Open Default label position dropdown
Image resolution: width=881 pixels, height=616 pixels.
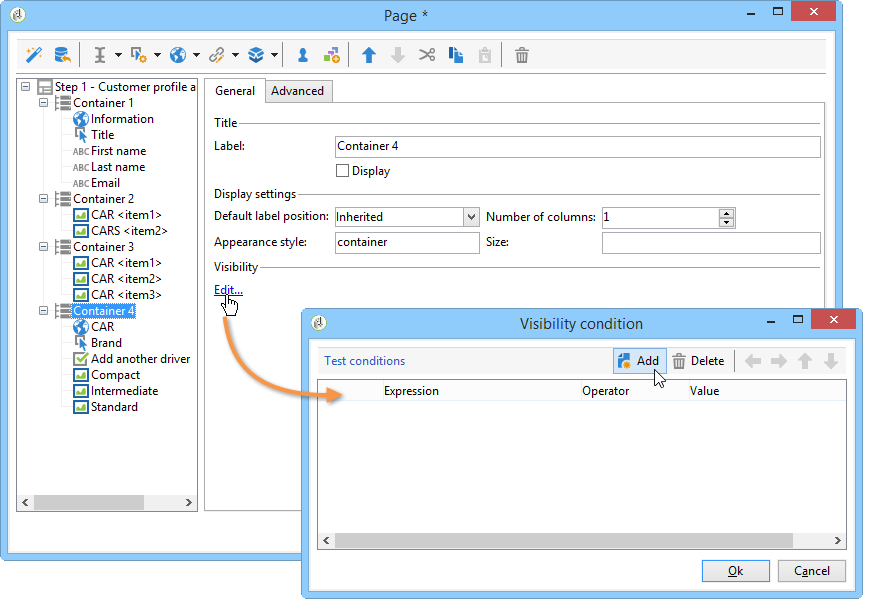click(471, 217)
